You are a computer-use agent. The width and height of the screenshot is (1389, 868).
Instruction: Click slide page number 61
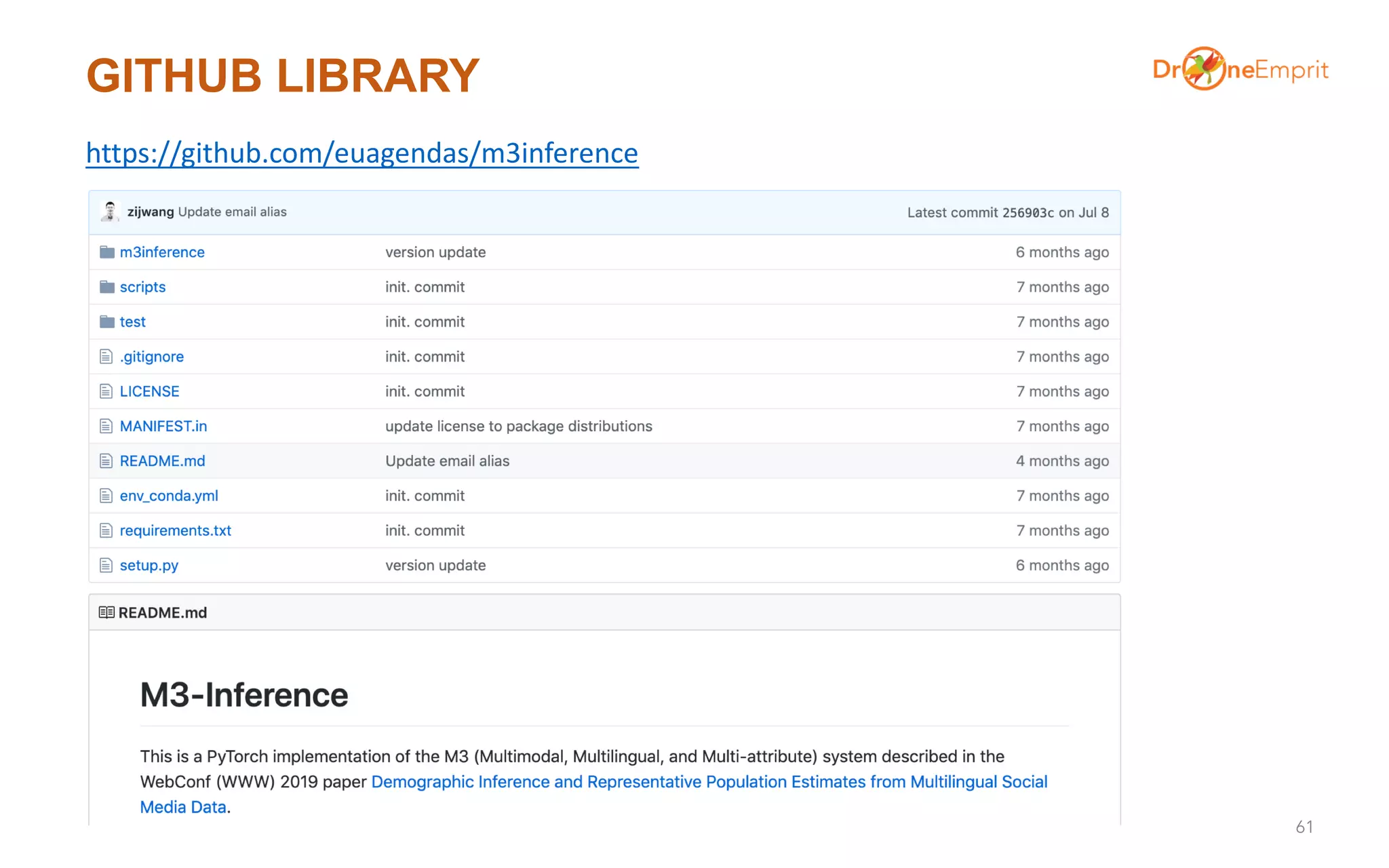[1304, 827]
